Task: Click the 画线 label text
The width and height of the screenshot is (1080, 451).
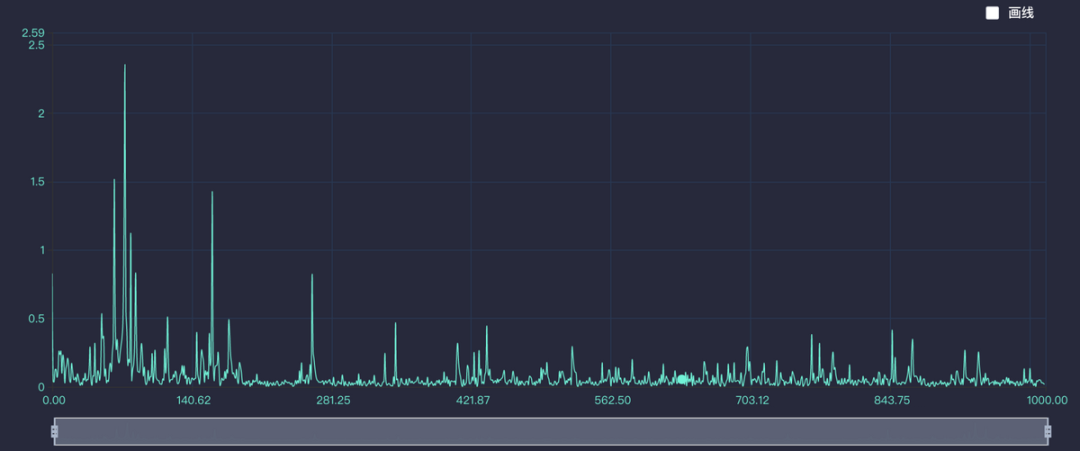Action: tap(1021, 13)
